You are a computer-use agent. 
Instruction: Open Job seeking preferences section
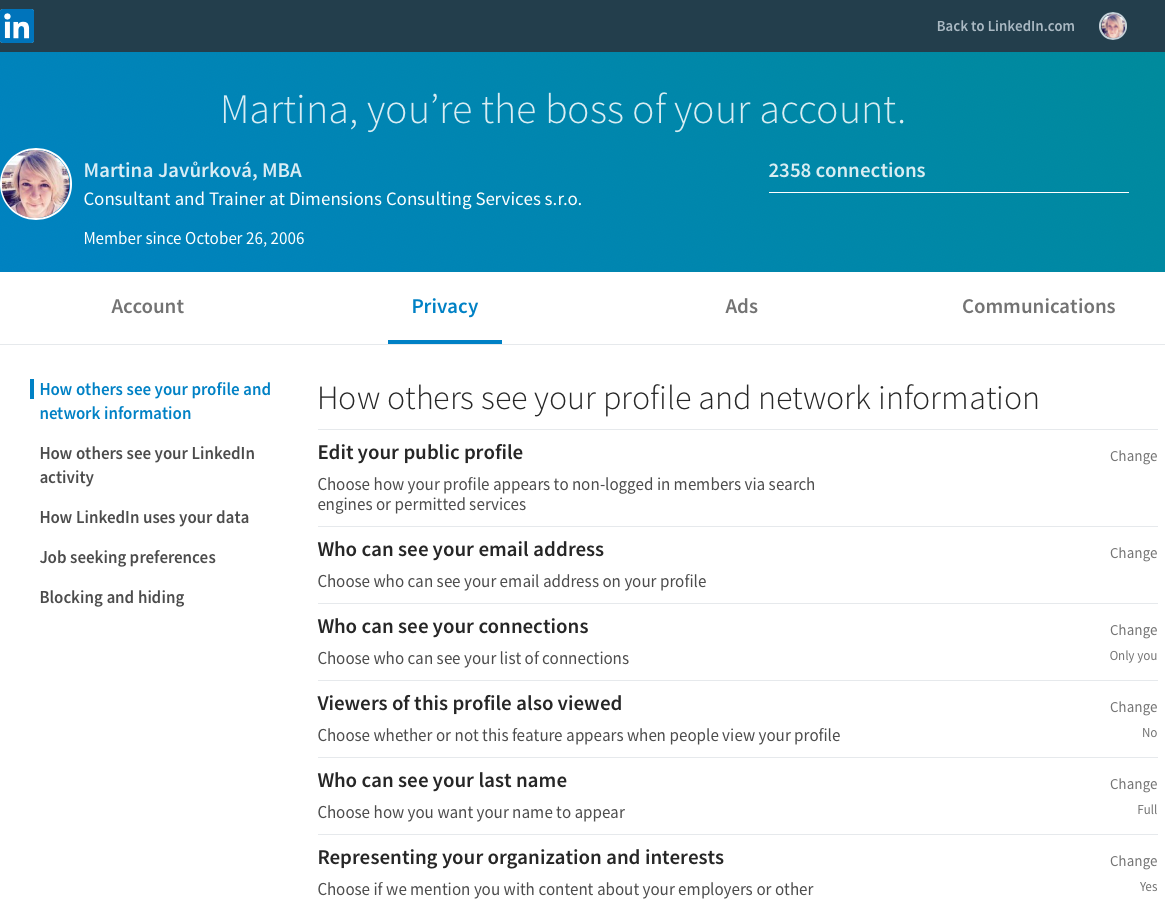click(127, 557)
